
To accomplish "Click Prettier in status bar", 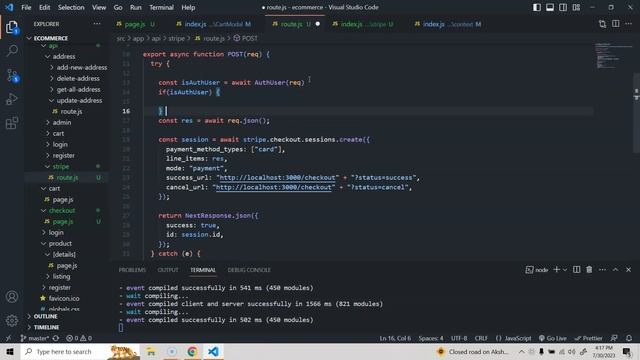I will 588,338.
